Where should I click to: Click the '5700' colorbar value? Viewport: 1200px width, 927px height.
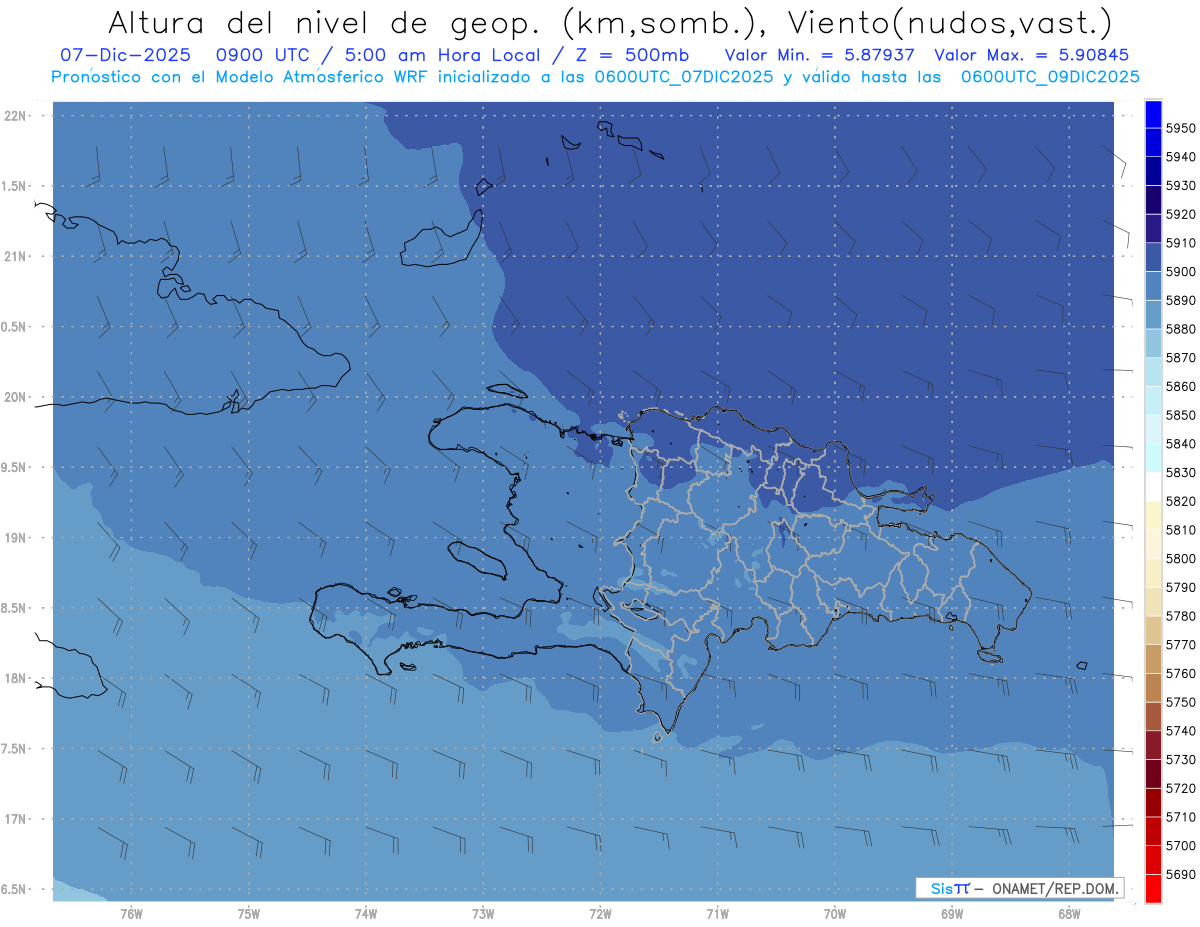point(1180,846)
